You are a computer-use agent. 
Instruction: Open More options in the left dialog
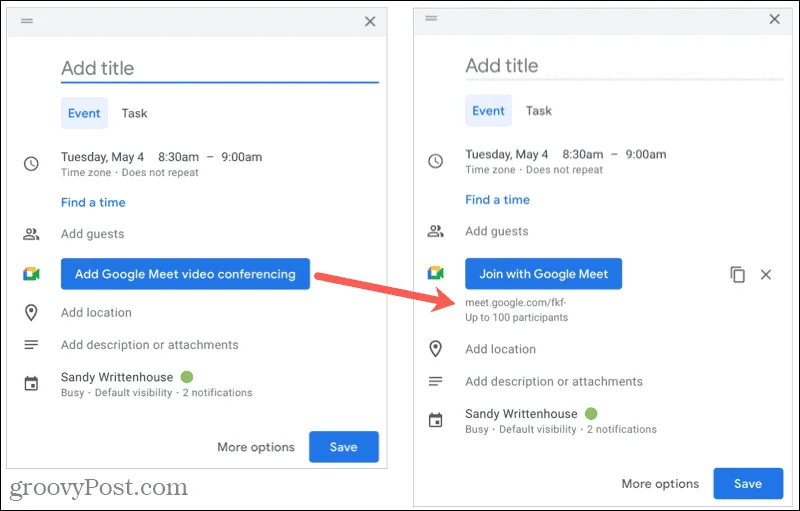pyautogui.click(x=256, y=447)
